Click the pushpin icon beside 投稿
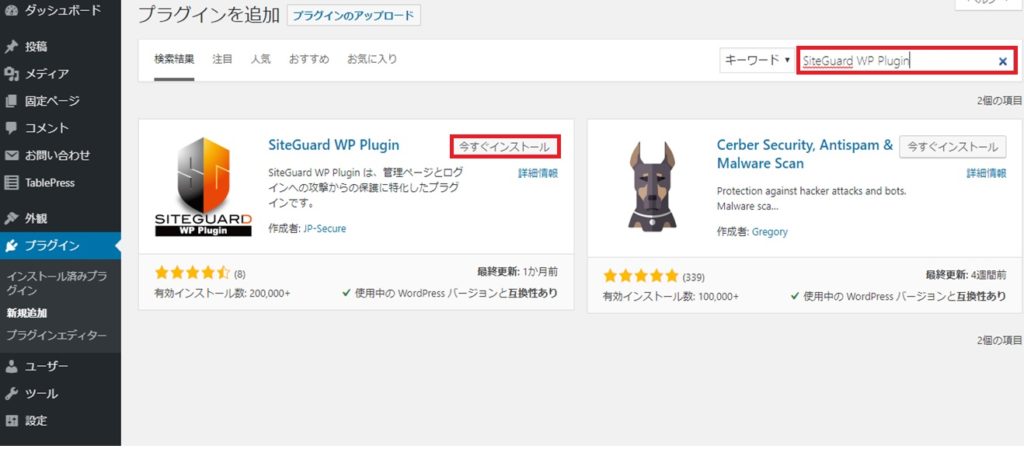The width and height of the screenshot is (1024, 449). pyautogui.click(x=11, y=47)
